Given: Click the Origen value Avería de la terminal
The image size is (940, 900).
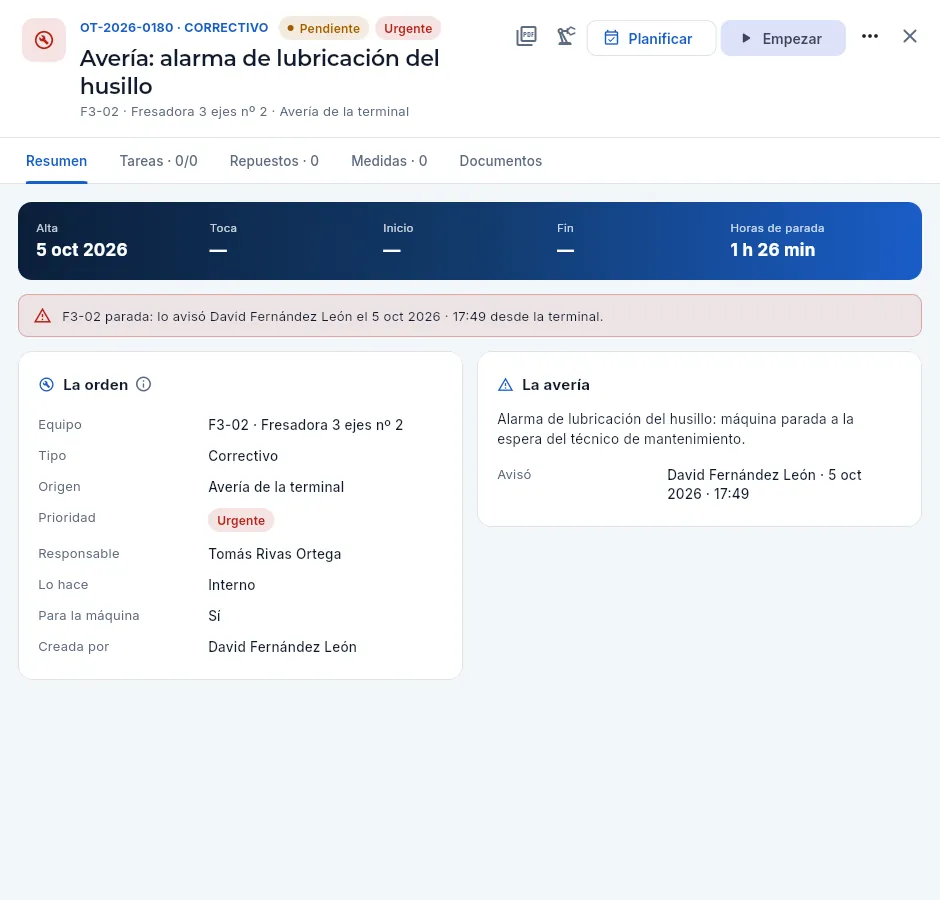Looking at the screenshot, I should tap(276, 487).
